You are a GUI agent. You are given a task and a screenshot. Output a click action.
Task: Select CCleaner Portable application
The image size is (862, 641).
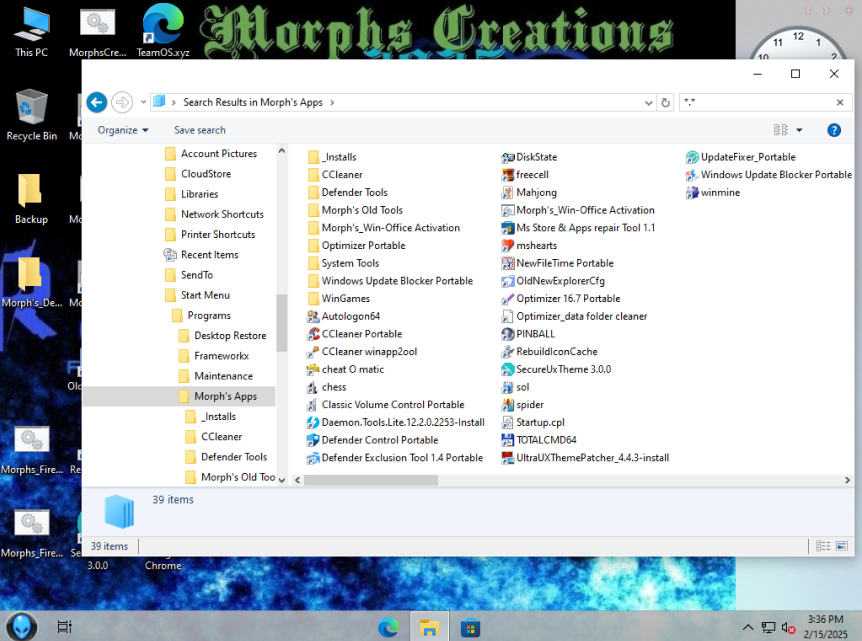[355, 334]
